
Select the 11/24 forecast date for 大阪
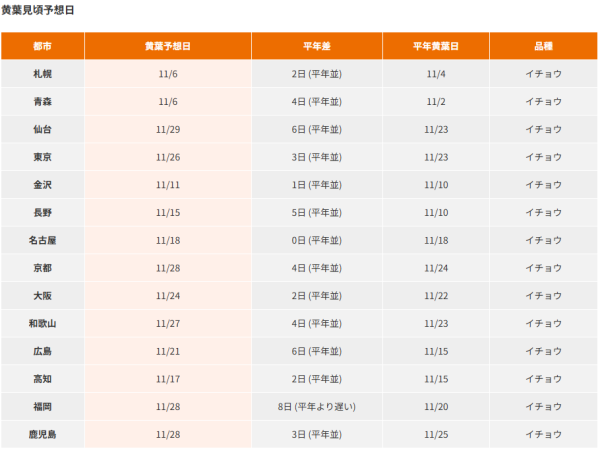click(x=167, y=296)
